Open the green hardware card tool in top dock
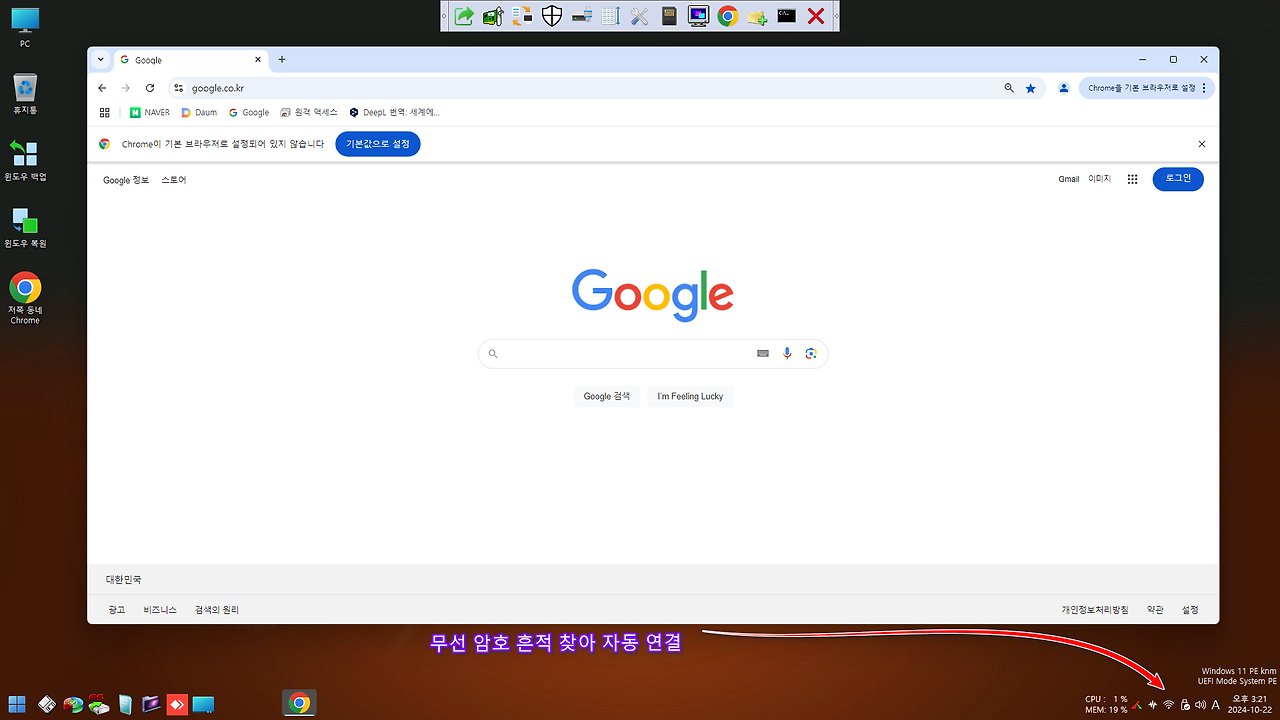This screenshot has height=720, width=1280. pyautogui.click(x=493, y=15)
